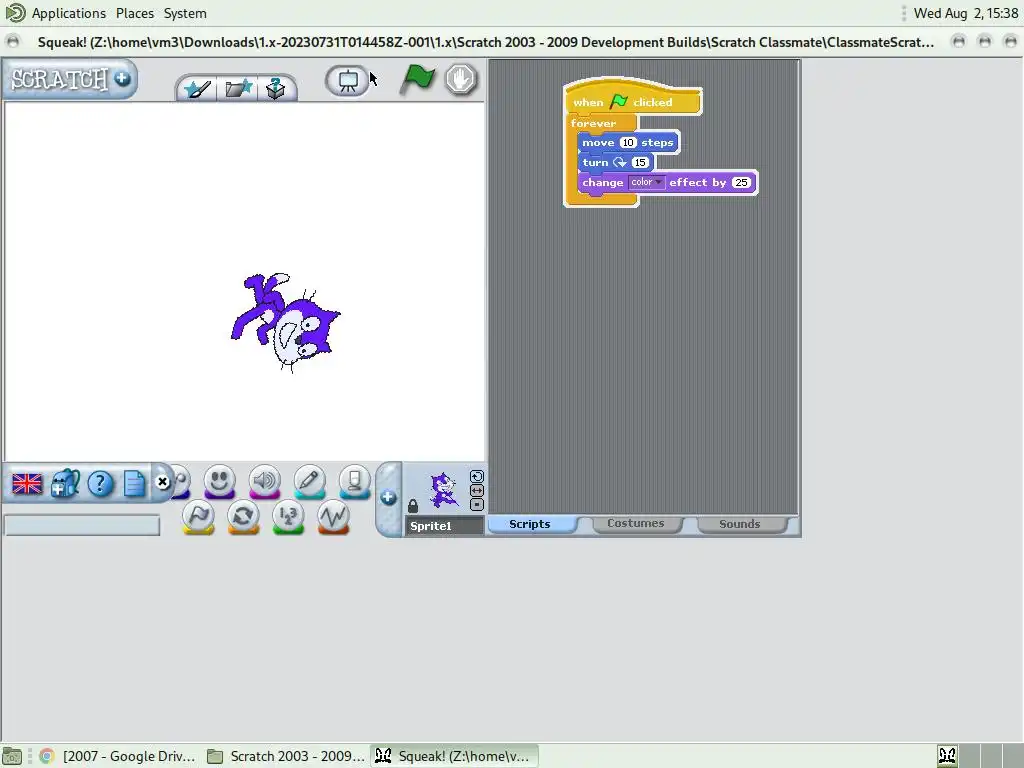
Task: Click the blue backpack icon
Action: click(65, 483)
